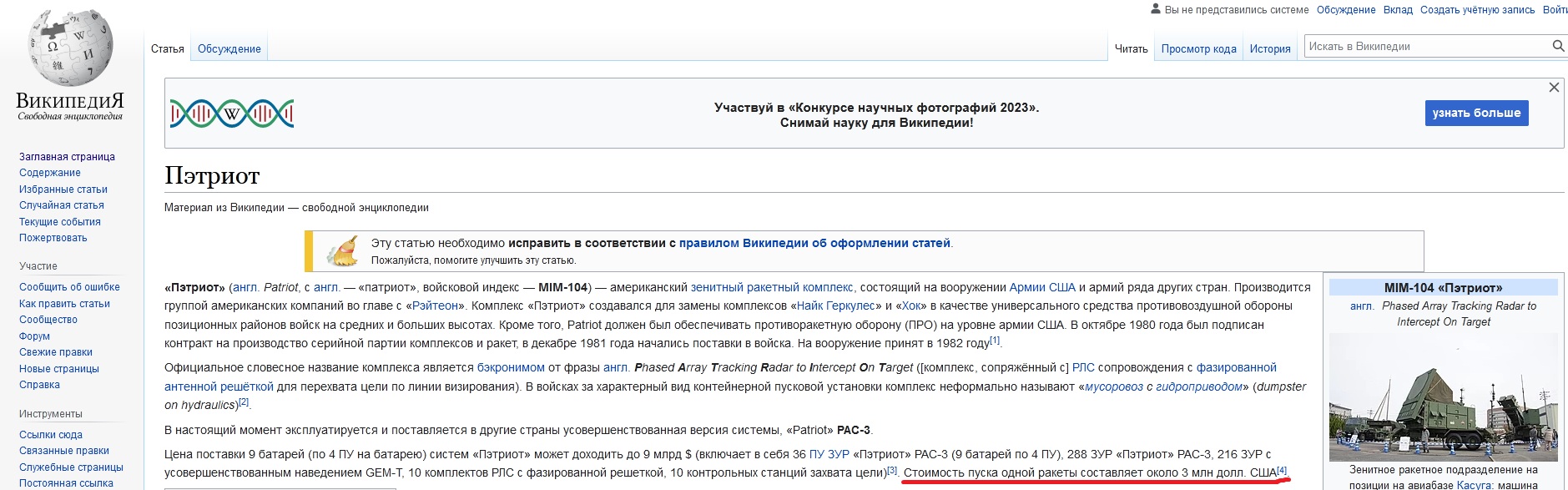This screenshot has height=490, width=1568.
Task: Click the broom cleanup notice icon
Action: 343,250
